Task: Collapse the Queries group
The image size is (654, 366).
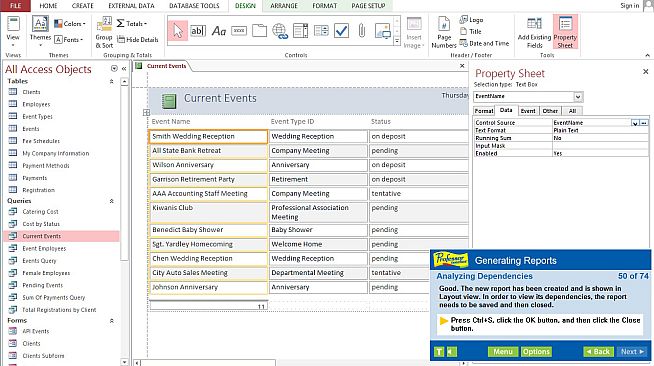Action: [111, 201]
